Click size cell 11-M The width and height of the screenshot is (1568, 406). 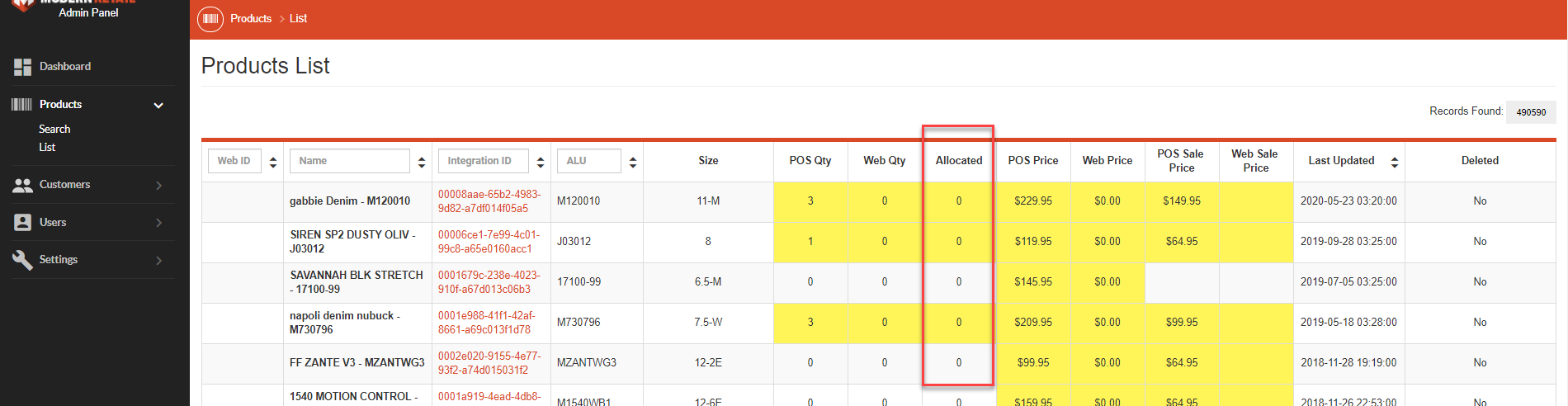tap(708, 201)
